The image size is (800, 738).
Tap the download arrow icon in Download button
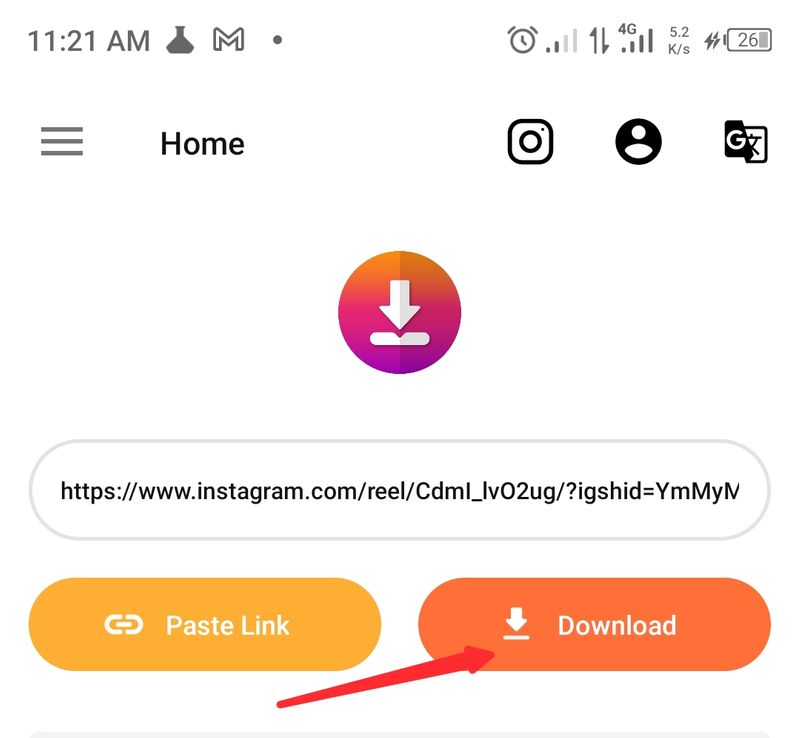(x=516, y=624)
